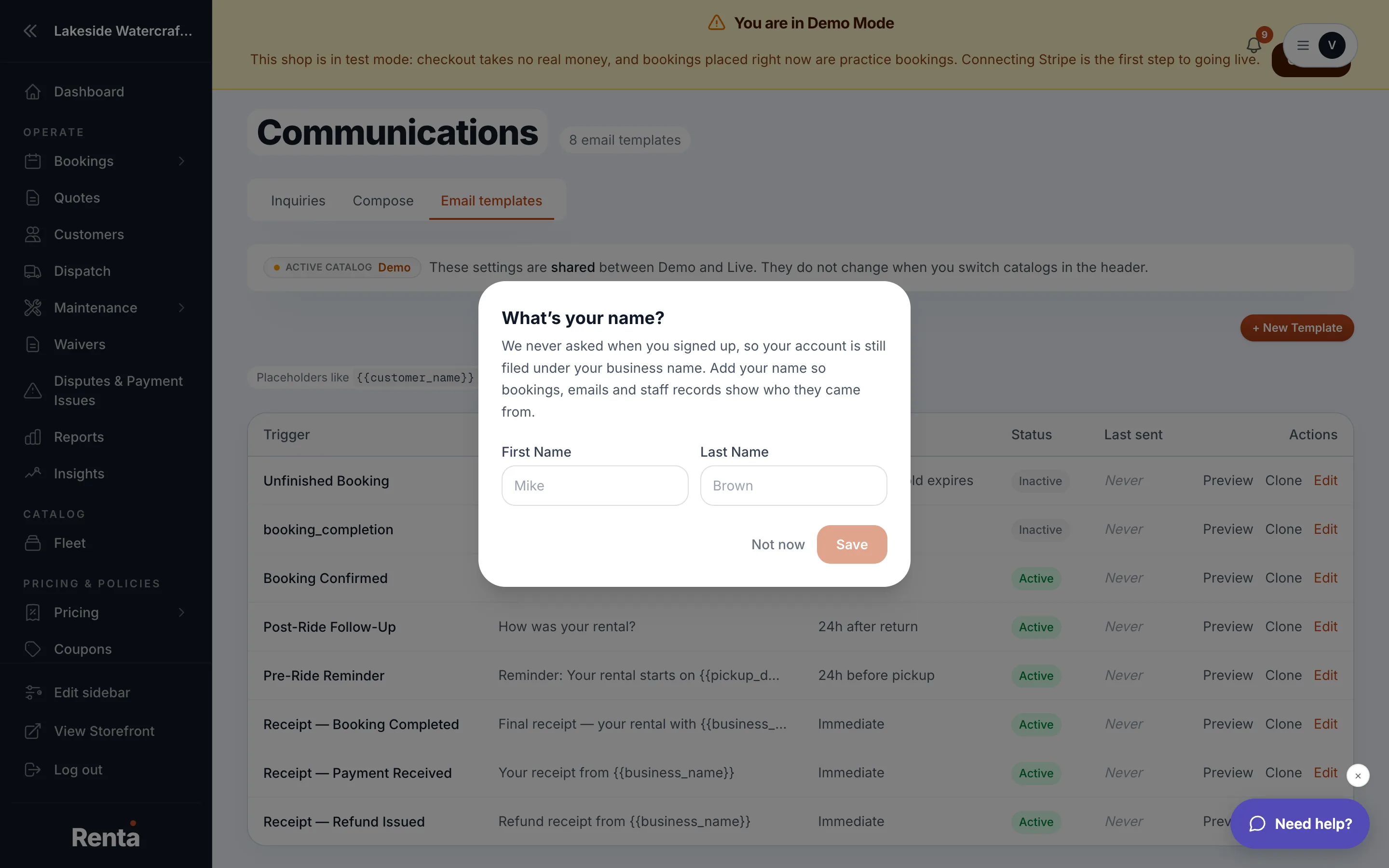
Task: Click the Lakeside Watercraft business name
Action: [123, 31]
